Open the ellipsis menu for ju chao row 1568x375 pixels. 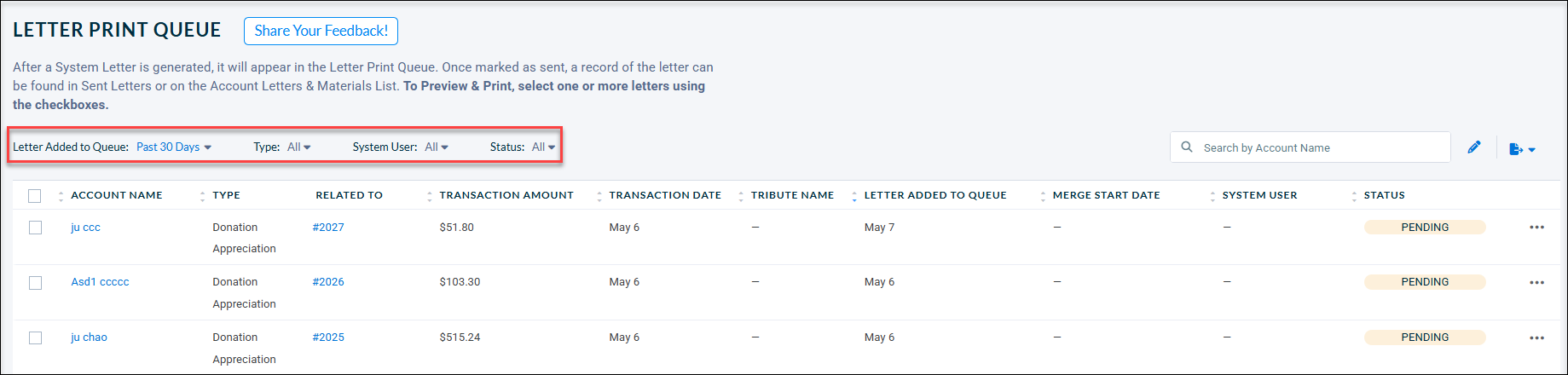[1536, 337]
